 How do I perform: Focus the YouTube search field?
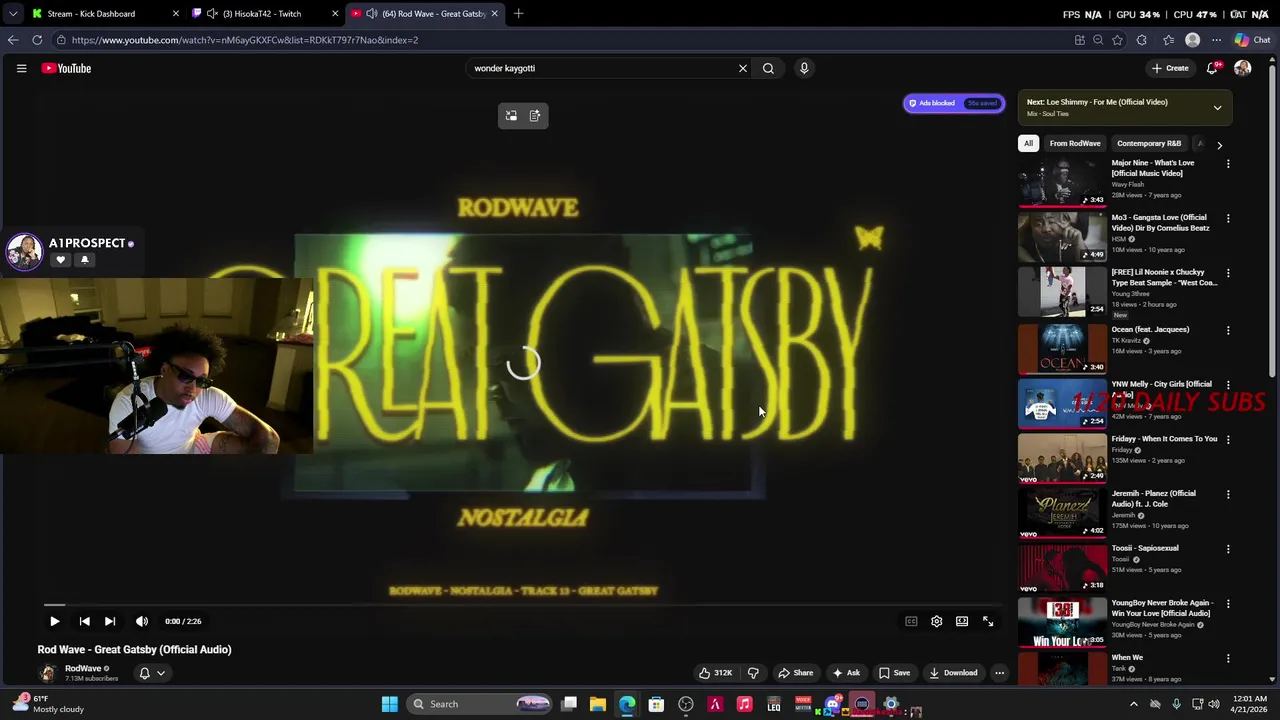(603, 68)
